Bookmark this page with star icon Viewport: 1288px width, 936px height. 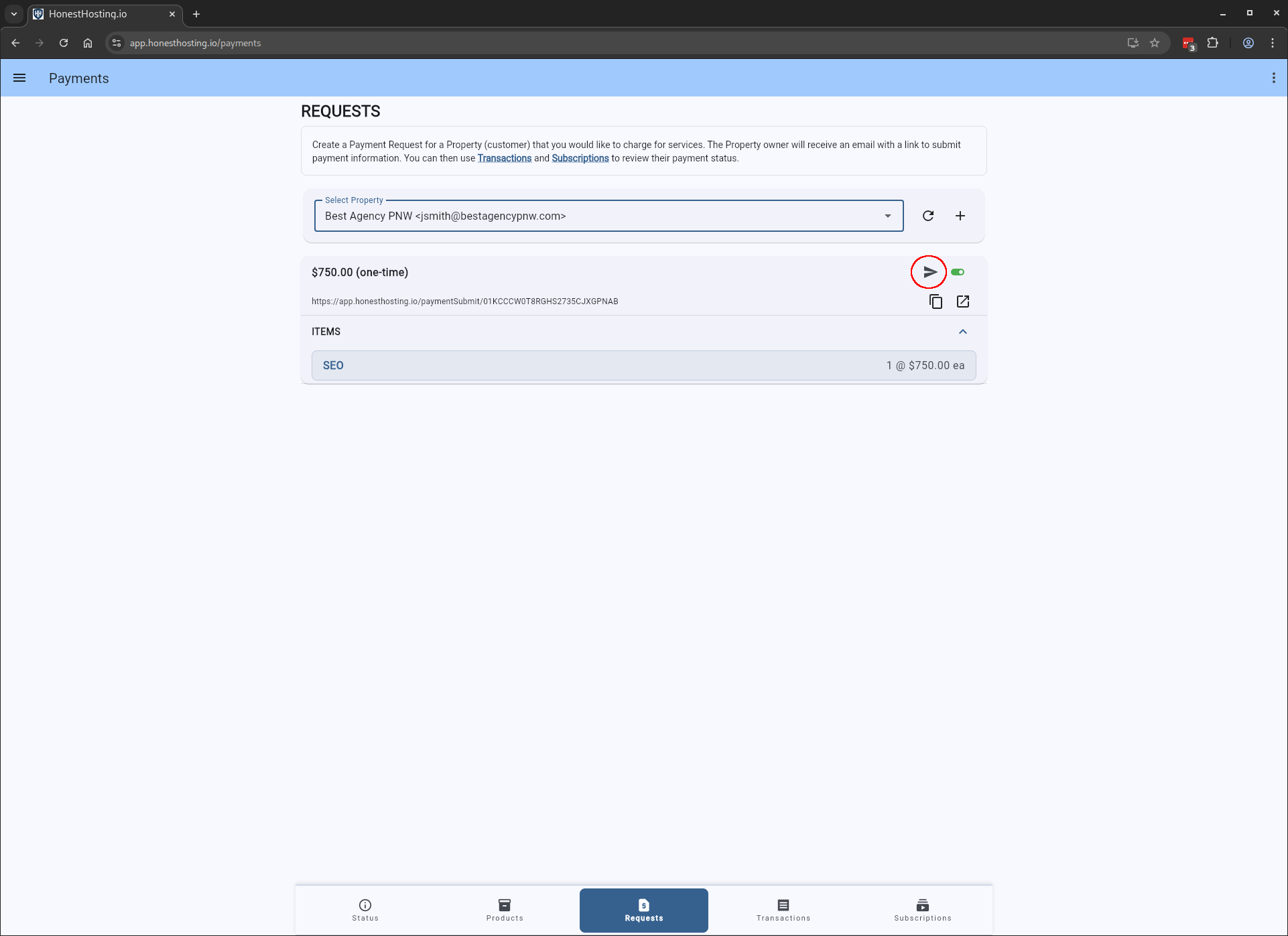pos(1155,43)
